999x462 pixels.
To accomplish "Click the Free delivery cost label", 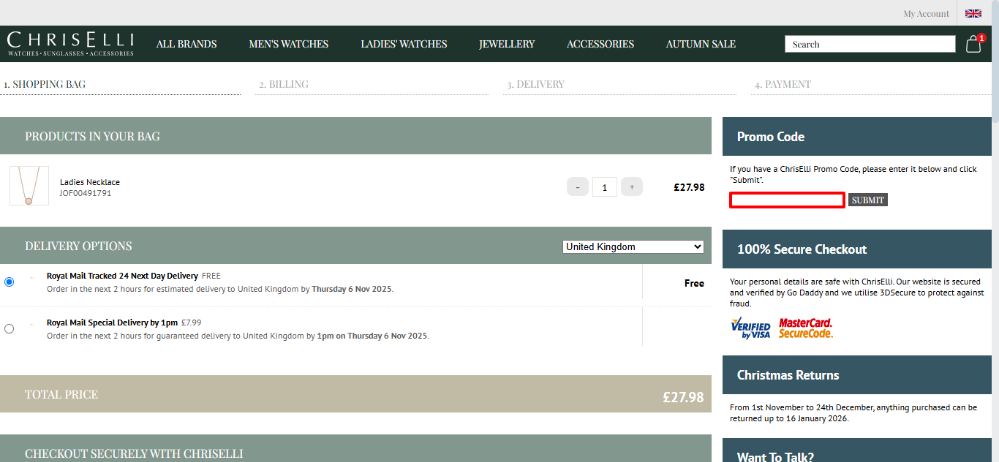I will point(694,283).
